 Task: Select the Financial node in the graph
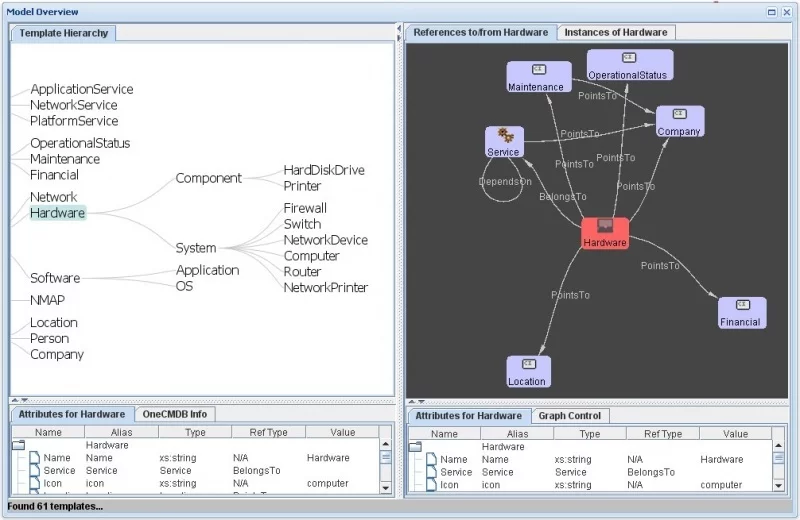pos(742,313)
